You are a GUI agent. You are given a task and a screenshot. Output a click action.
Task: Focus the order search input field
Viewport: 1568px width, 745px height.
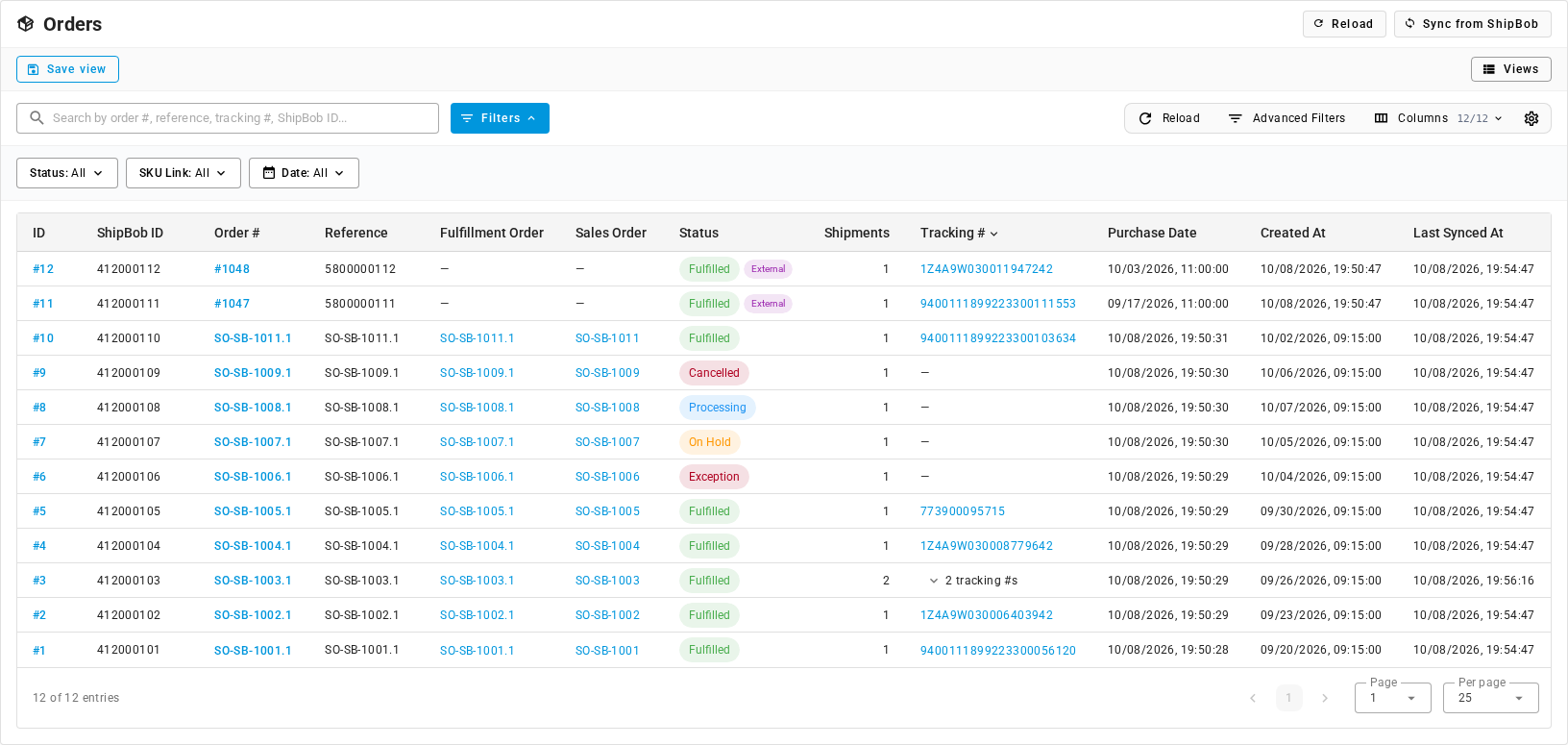click(x=228, y=118)
